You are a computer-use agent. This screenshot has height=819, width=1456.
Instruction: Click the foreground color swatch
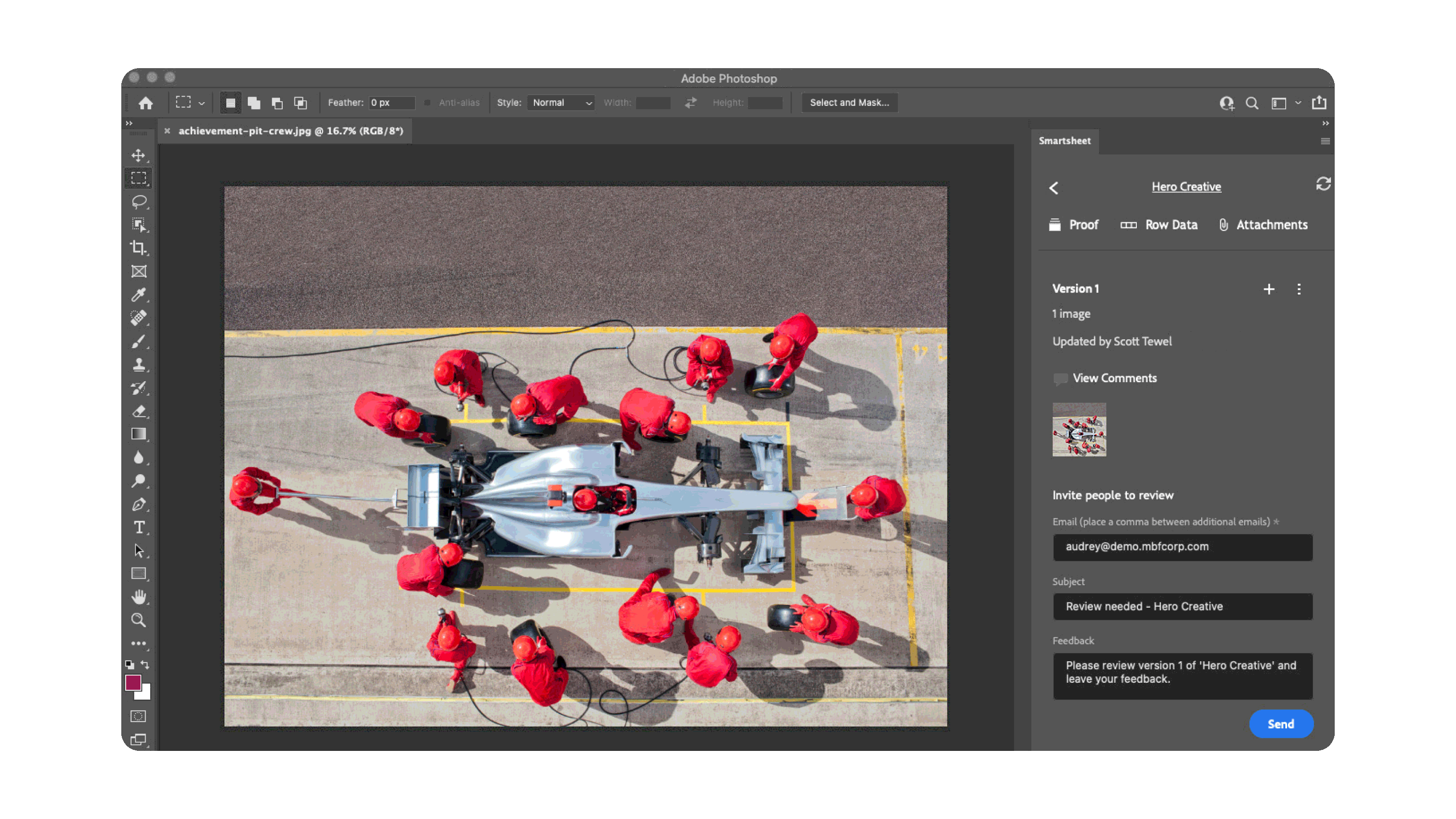coord(133,683)
